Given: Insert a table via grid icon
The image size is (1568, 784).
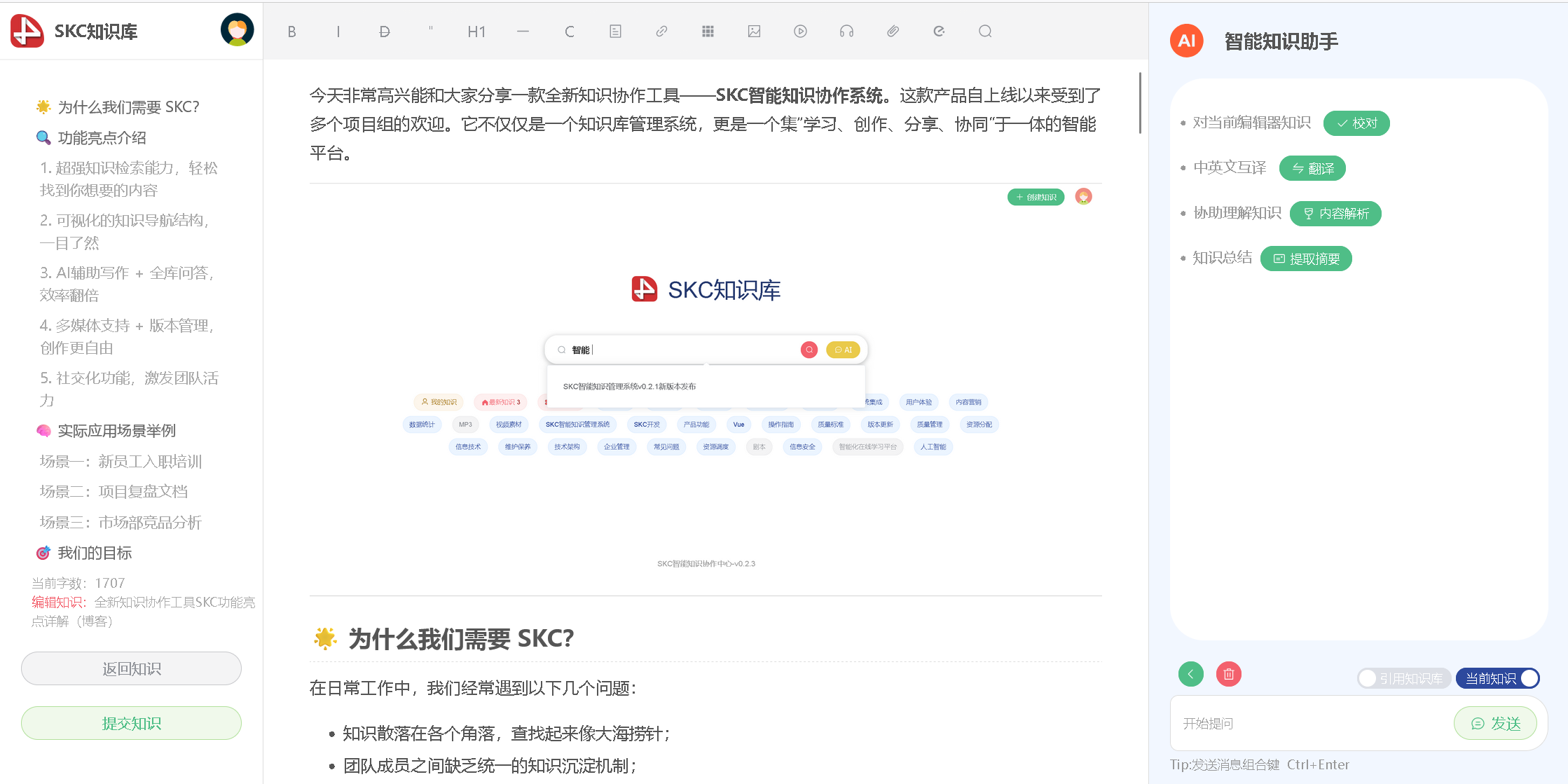Looking at the screenshot, I should [708, 32].
